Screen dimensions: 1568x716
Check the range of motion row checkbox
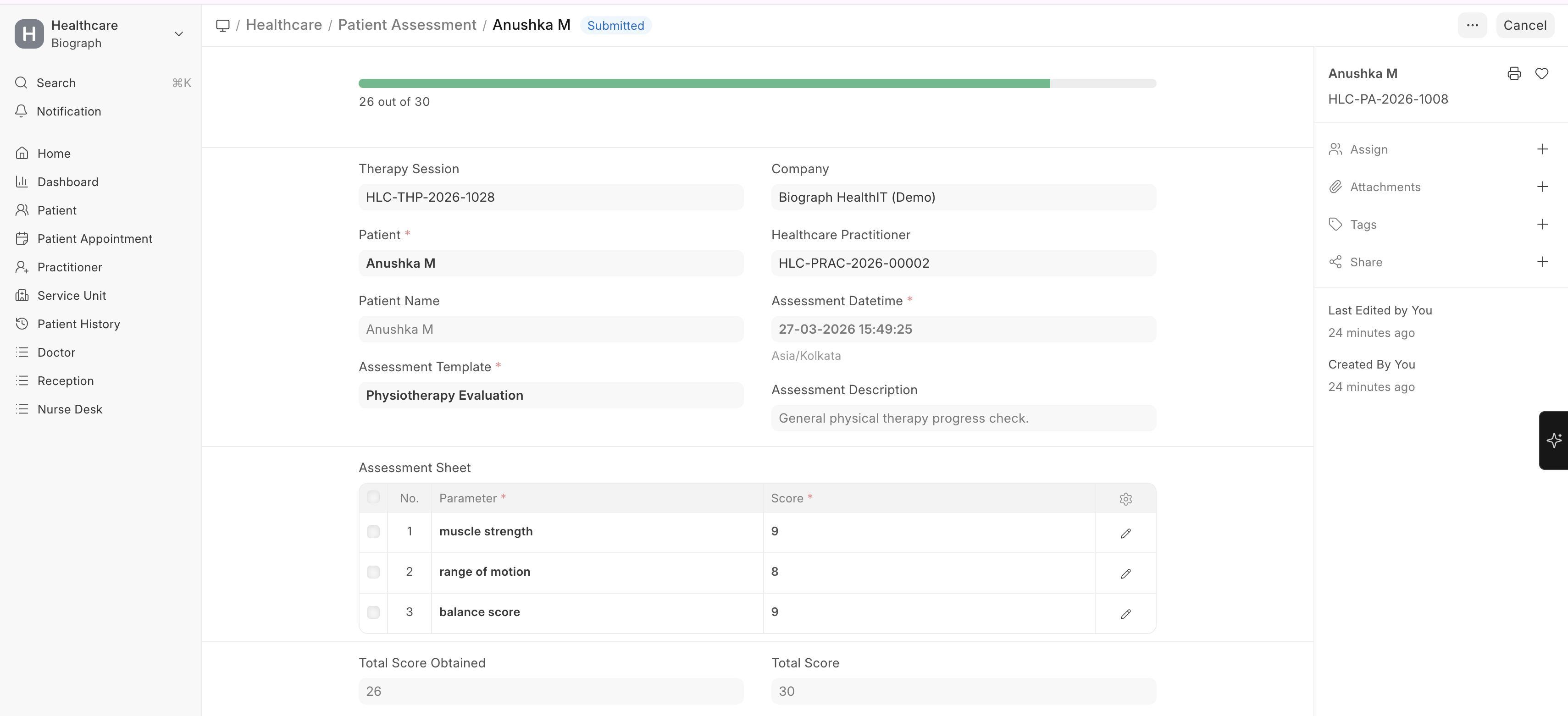pos(373,572)
